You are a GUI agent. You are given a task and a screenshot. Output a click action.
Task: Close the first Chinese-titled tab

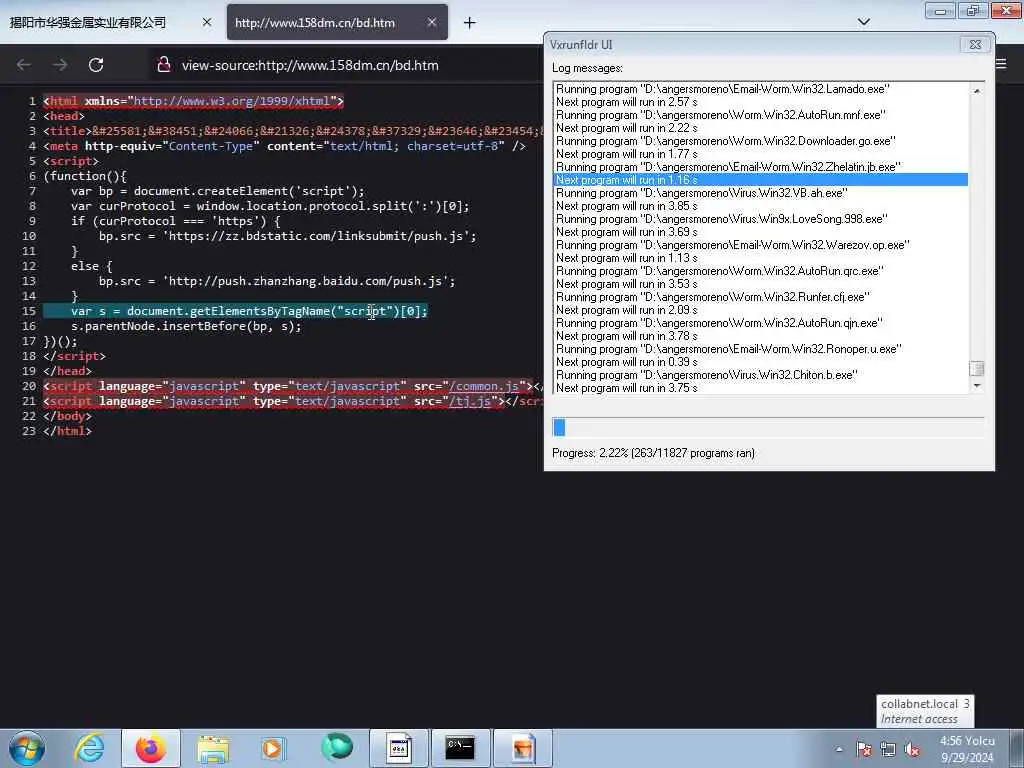pos(207,22)
